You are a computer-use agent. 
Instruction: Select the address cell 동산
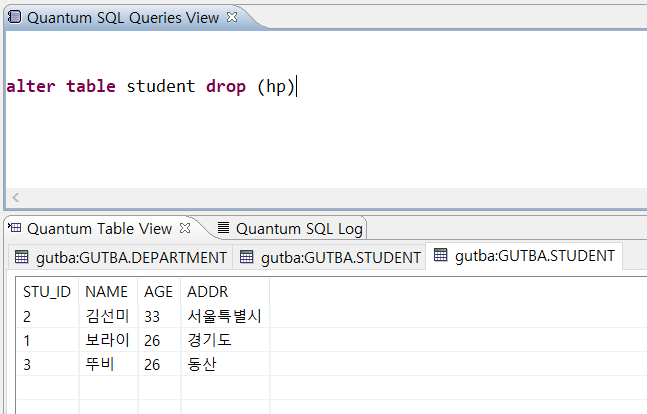point(225,364)
